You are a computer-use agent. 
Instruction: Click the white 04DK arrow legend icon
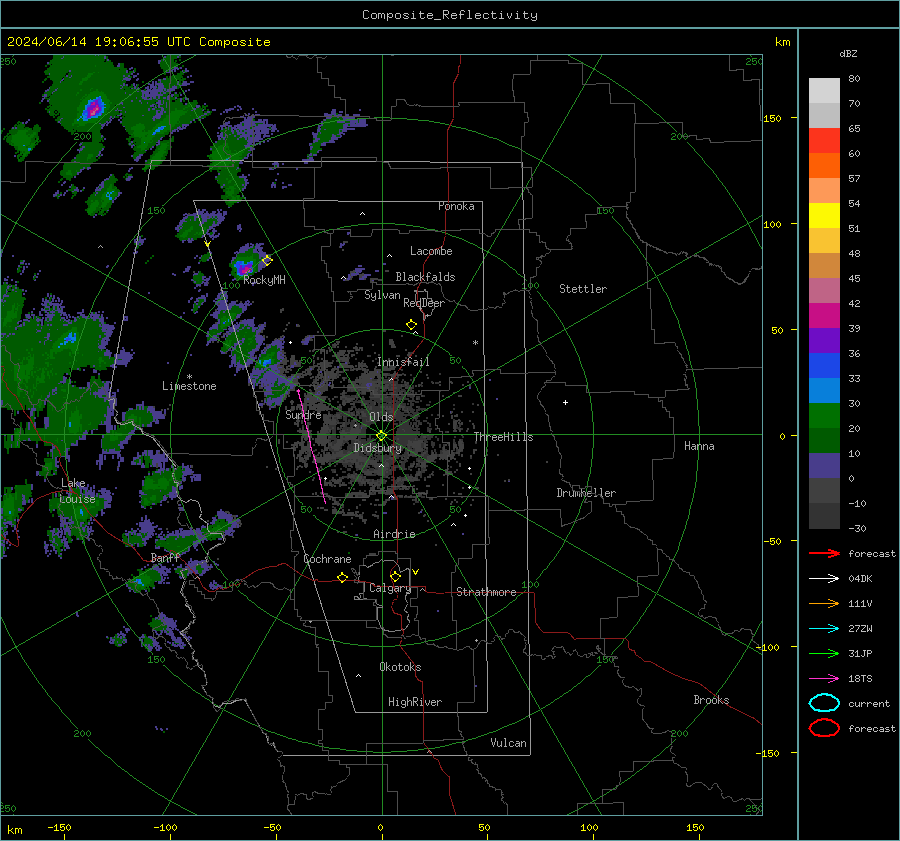coord(824,579)
